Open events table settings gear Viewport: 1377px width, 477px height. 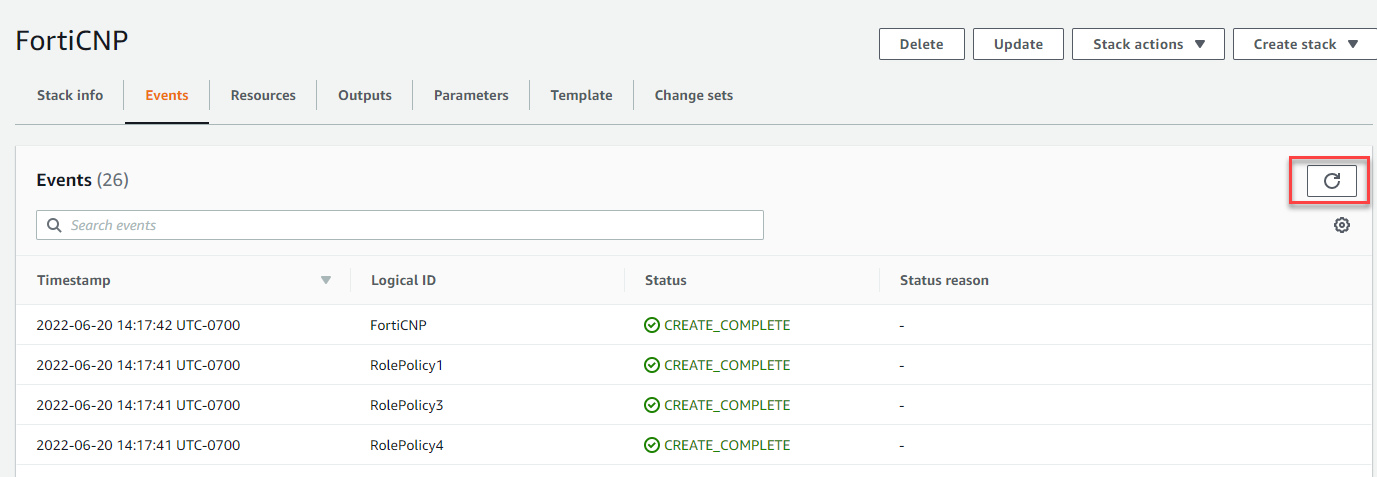point(1342,225)
